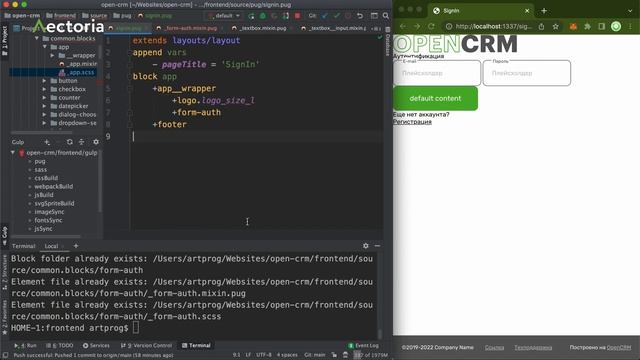Add new terminal session plus button
The image size is (640, 360).
tap(76, 246)
